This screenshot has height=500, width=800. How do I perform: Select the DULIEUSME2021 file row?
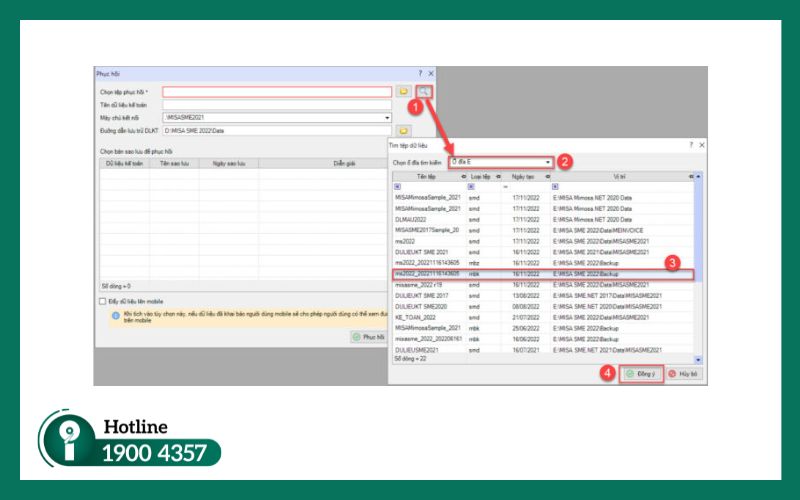click(x=543, y=350)
